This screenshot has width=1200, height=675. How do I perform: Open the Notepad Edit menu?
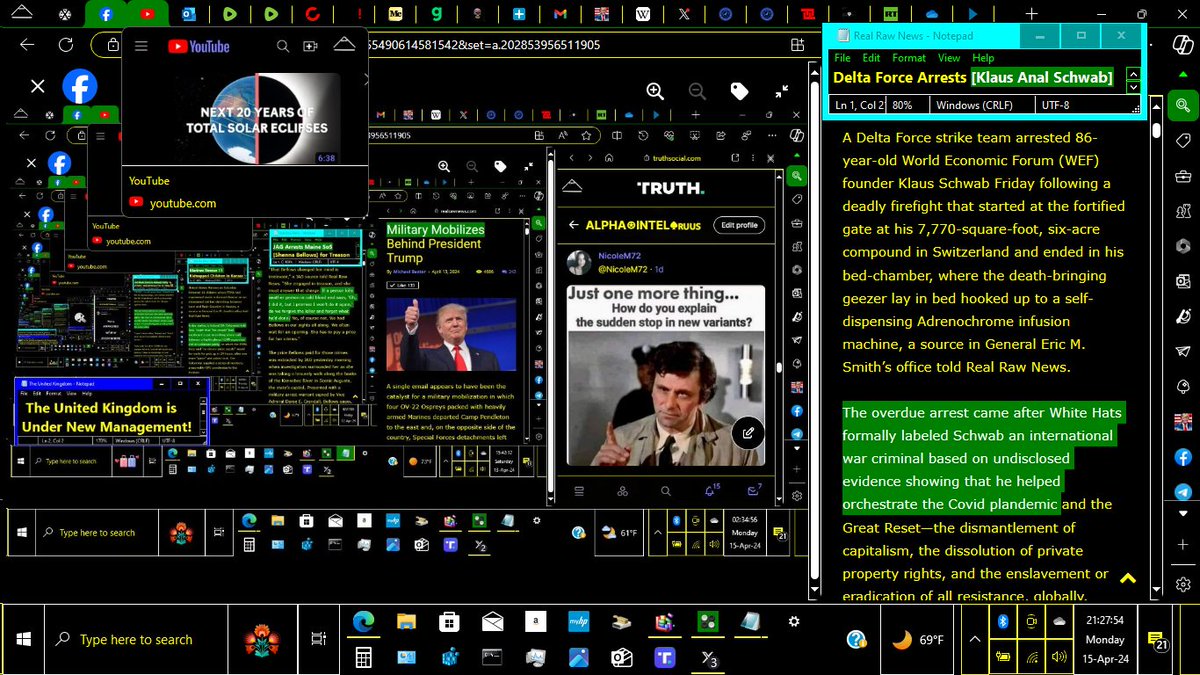click(872, 58)
